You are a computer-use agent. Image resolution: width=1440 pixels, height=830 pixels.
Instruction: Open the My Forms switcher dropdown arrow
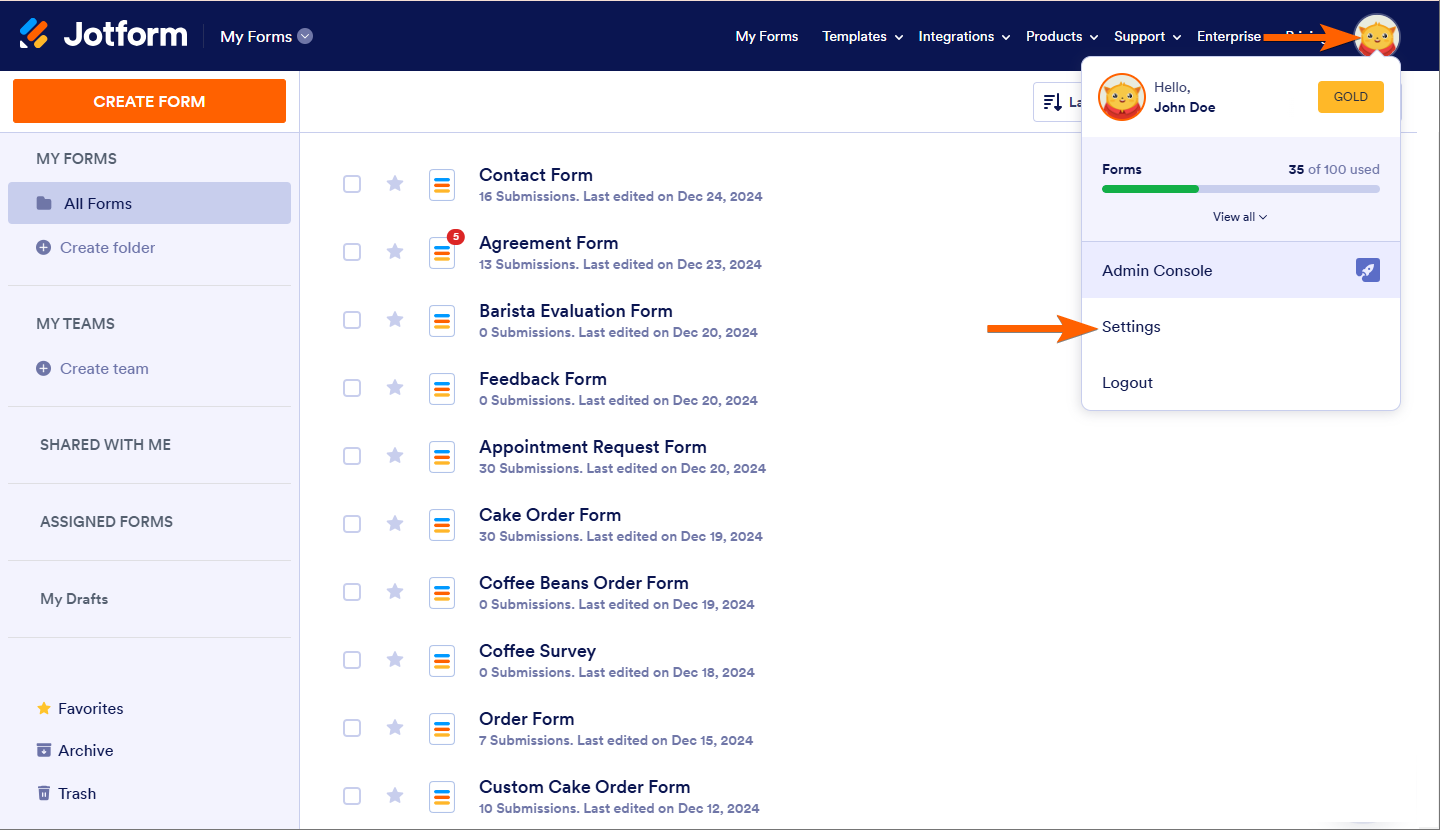[306, 36]
